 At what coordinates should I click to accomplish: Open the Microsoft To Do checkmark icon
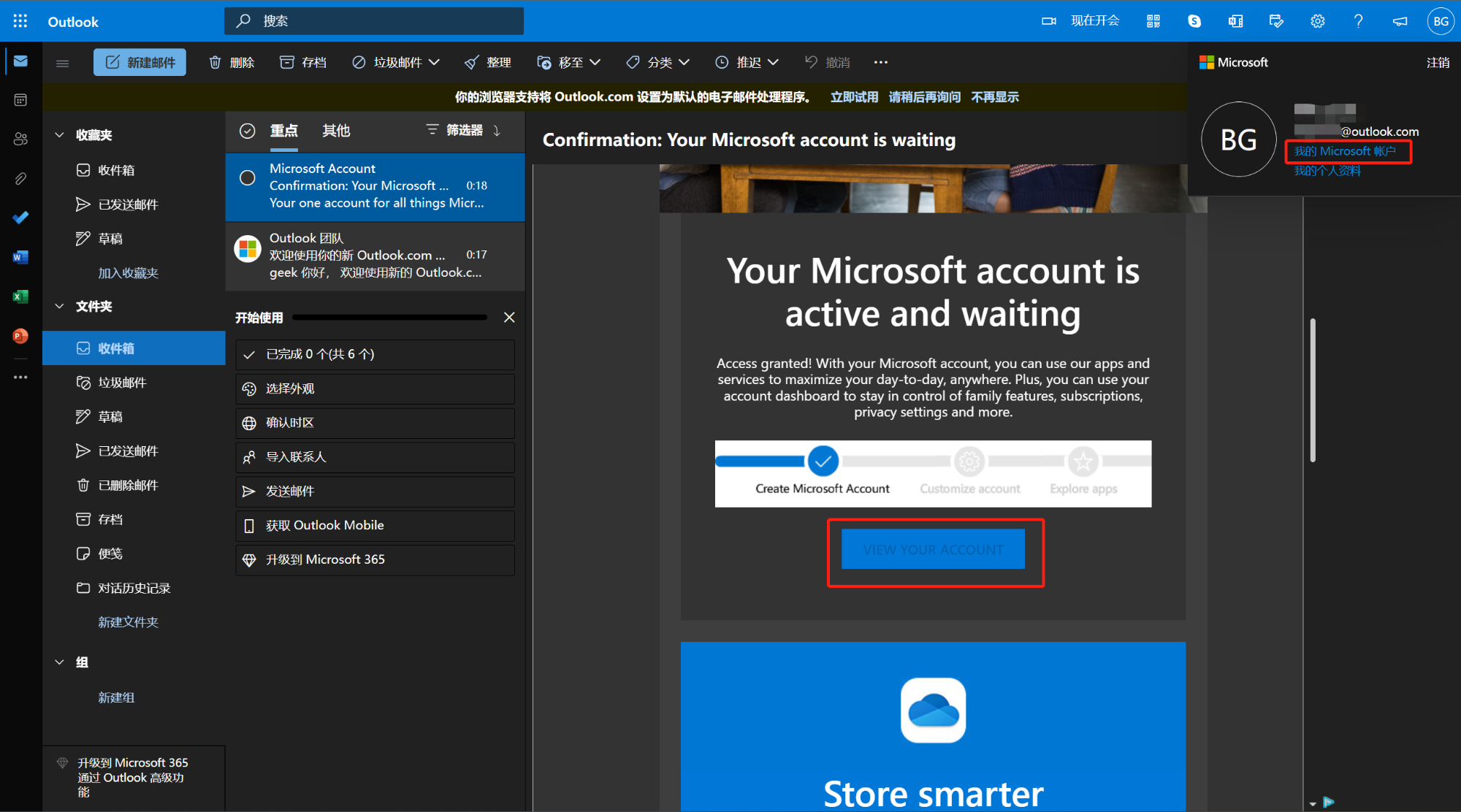[x=20, y=218]
